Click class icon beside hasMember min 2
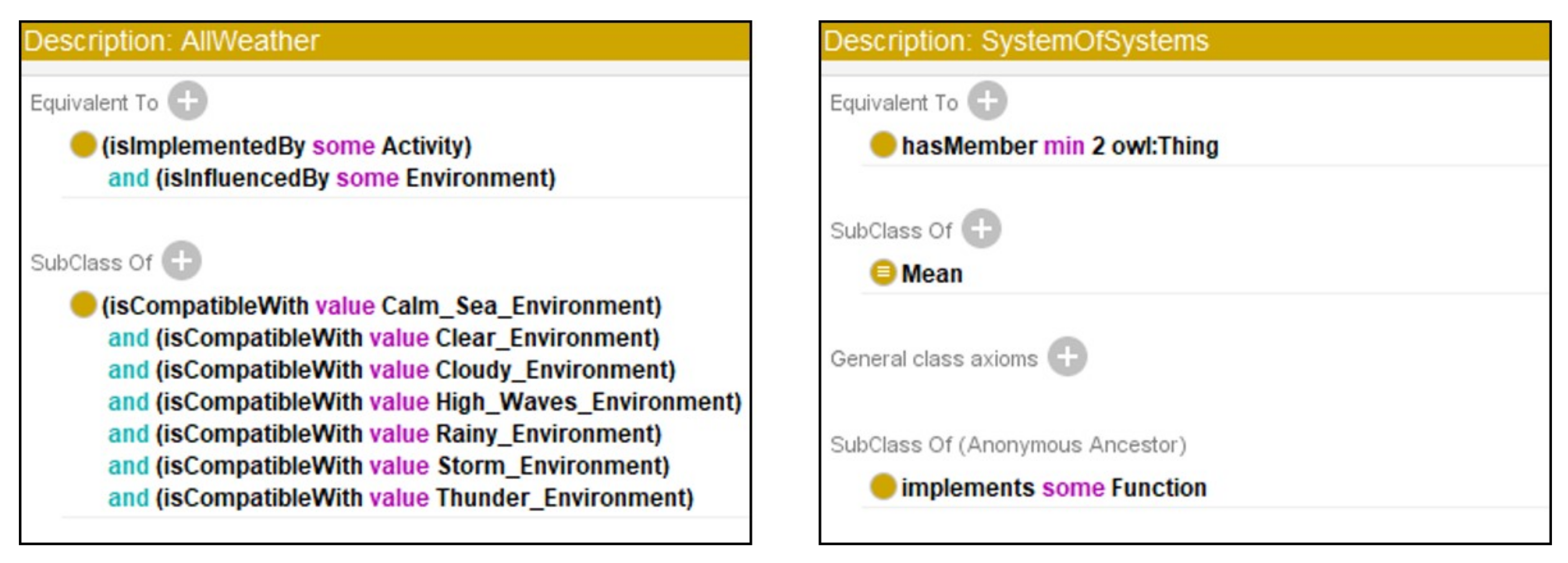 click(883, 145)
